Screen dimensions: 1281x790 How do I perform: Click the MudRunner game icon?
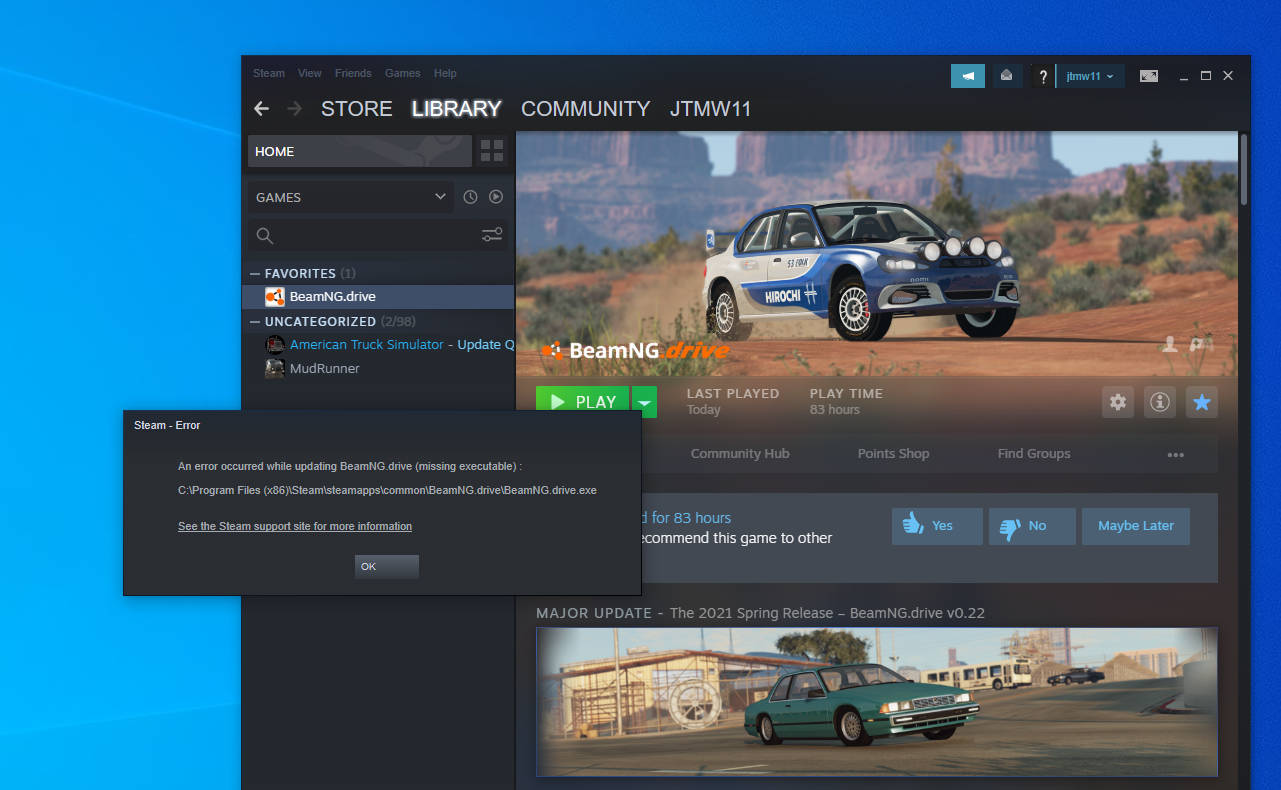274,368
